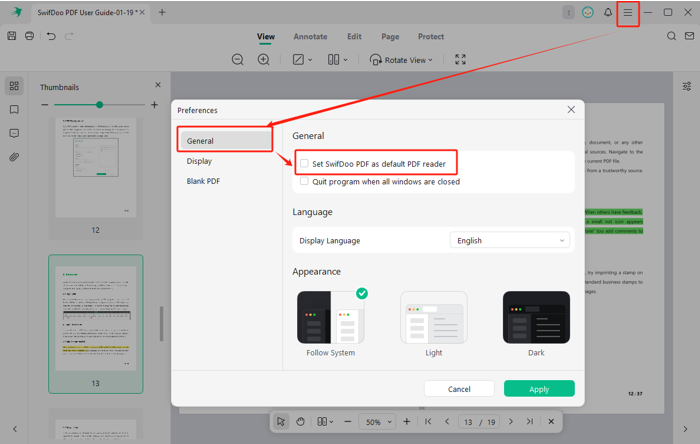Screen dimensions: 700x444
Task: Select the Follow System appearance
Action: [x=331, y=318]
